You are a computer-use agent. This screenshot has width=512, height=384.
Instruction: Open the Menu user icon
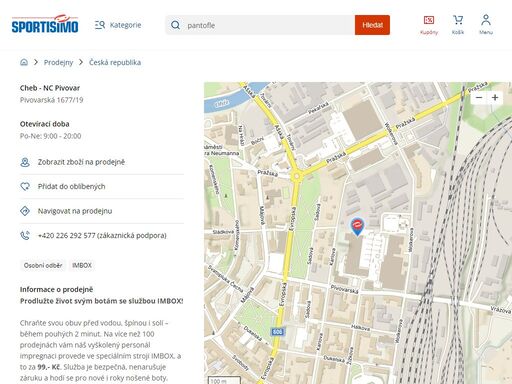pos(486,25)
